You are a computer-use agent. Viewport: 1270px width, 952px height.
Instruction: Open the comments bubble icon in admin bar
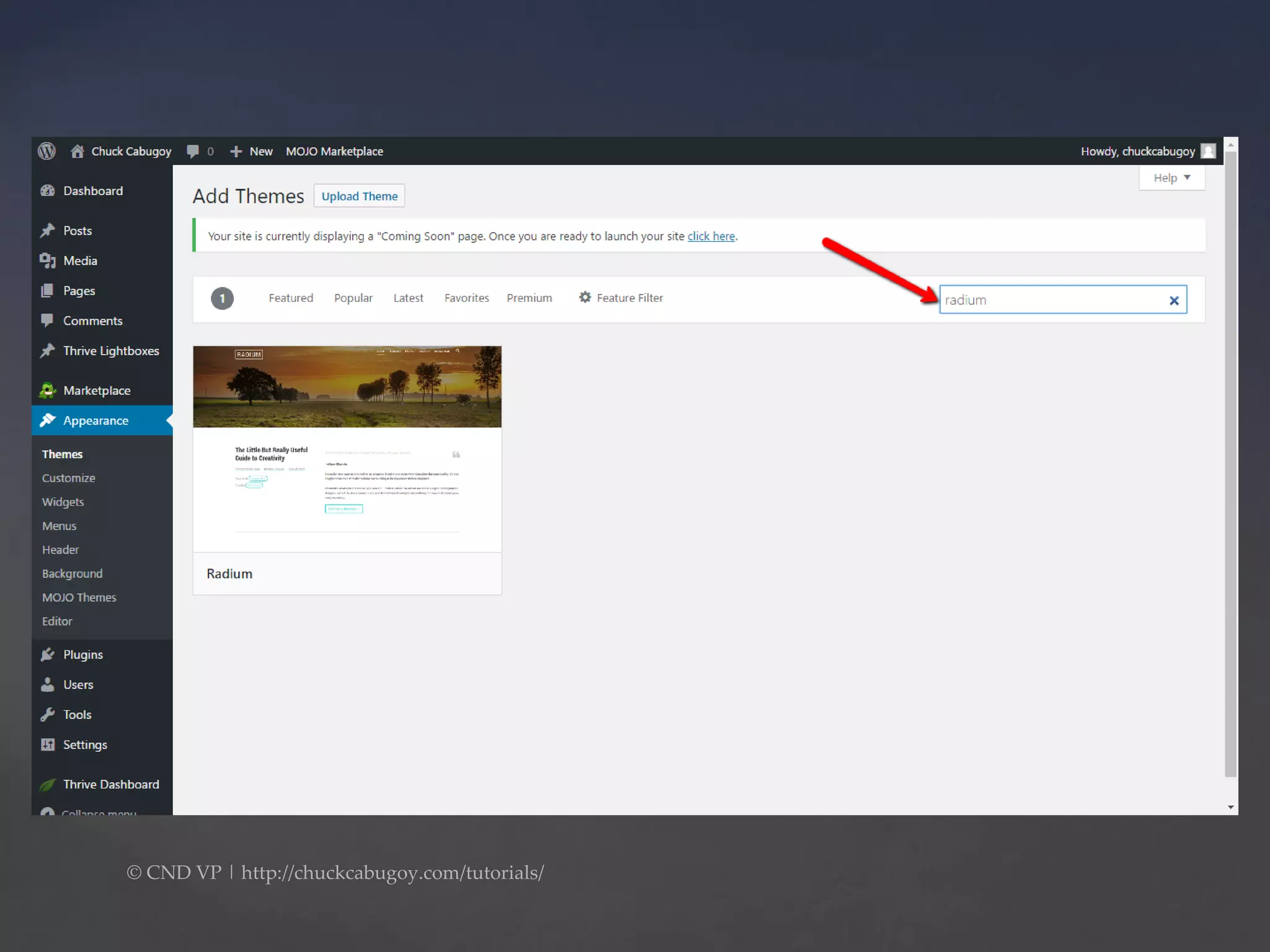click(193, 151)
